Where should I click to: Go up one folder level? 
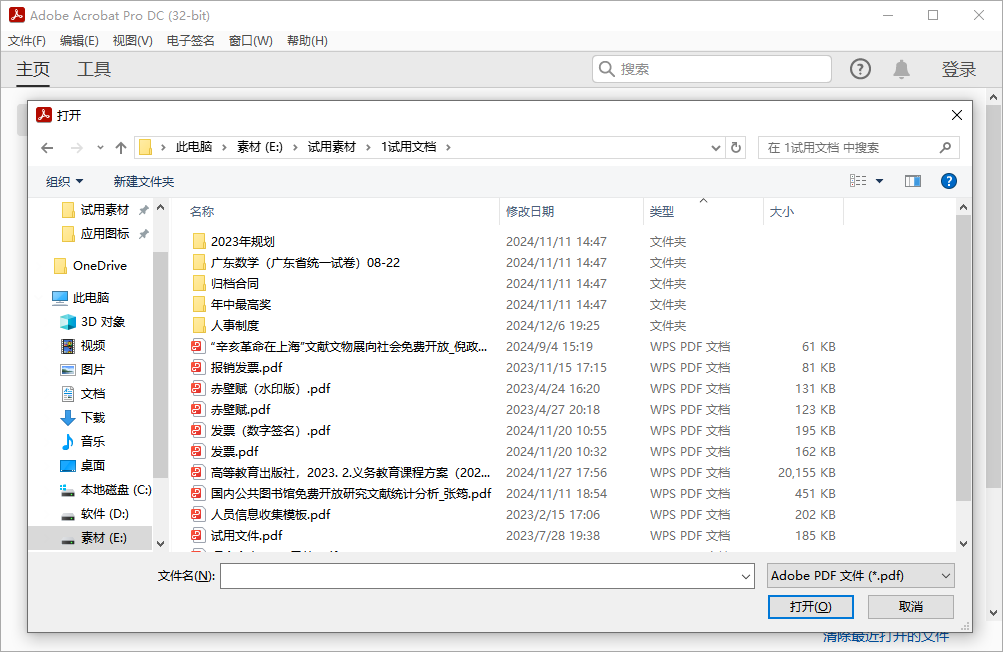[x=121, y=148]
